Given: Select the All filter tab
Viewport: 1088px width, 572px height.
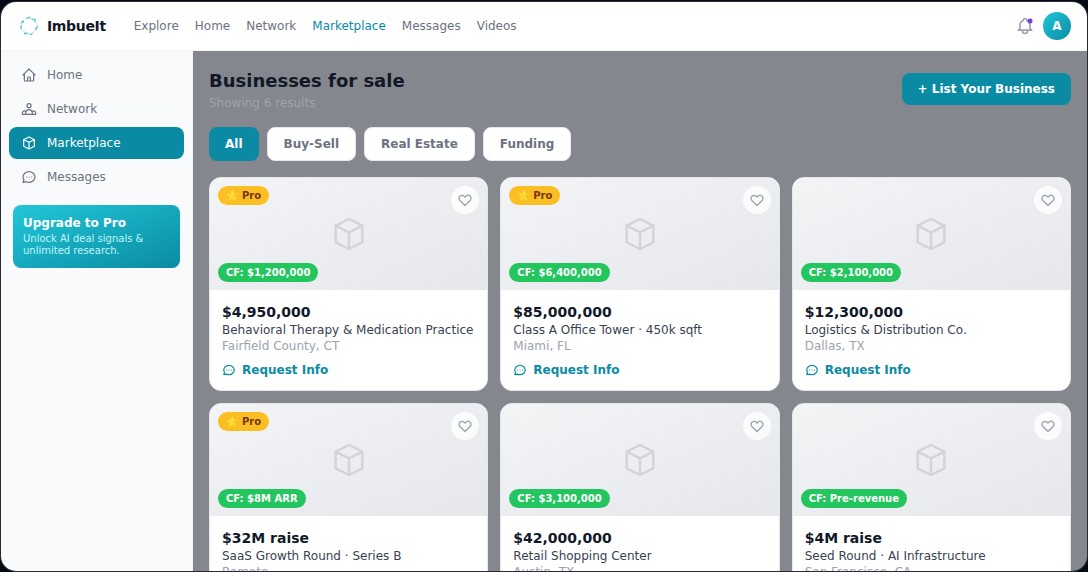Looking at the screenshot, I should coord(234,144).
